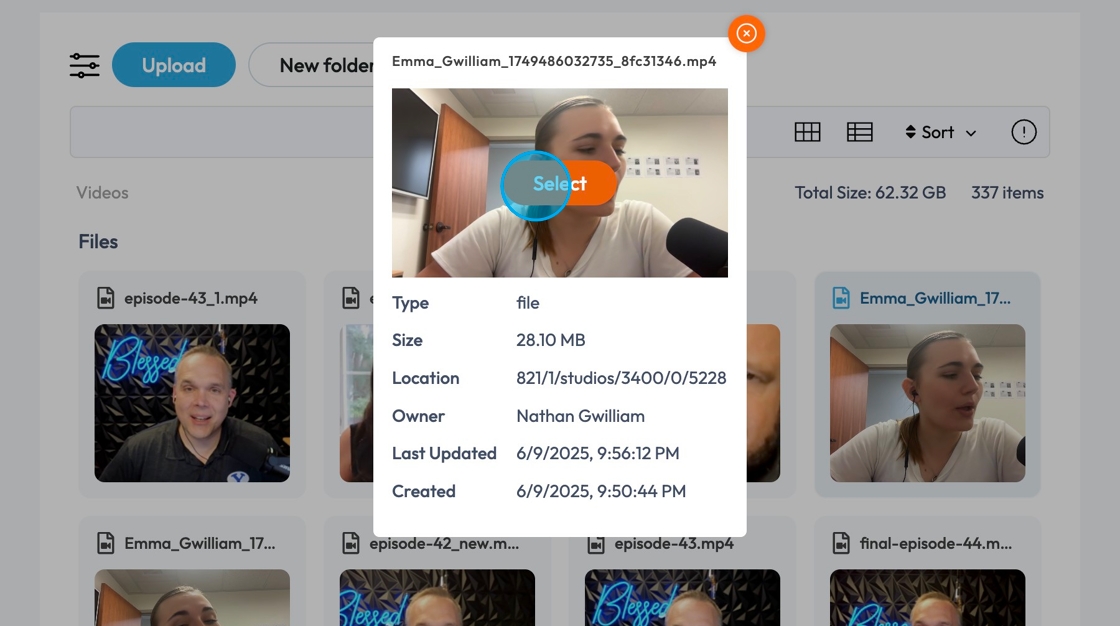1120x626 pixels.
Task: Open the episode-42_new thumbnail
Action: (437, 597)
